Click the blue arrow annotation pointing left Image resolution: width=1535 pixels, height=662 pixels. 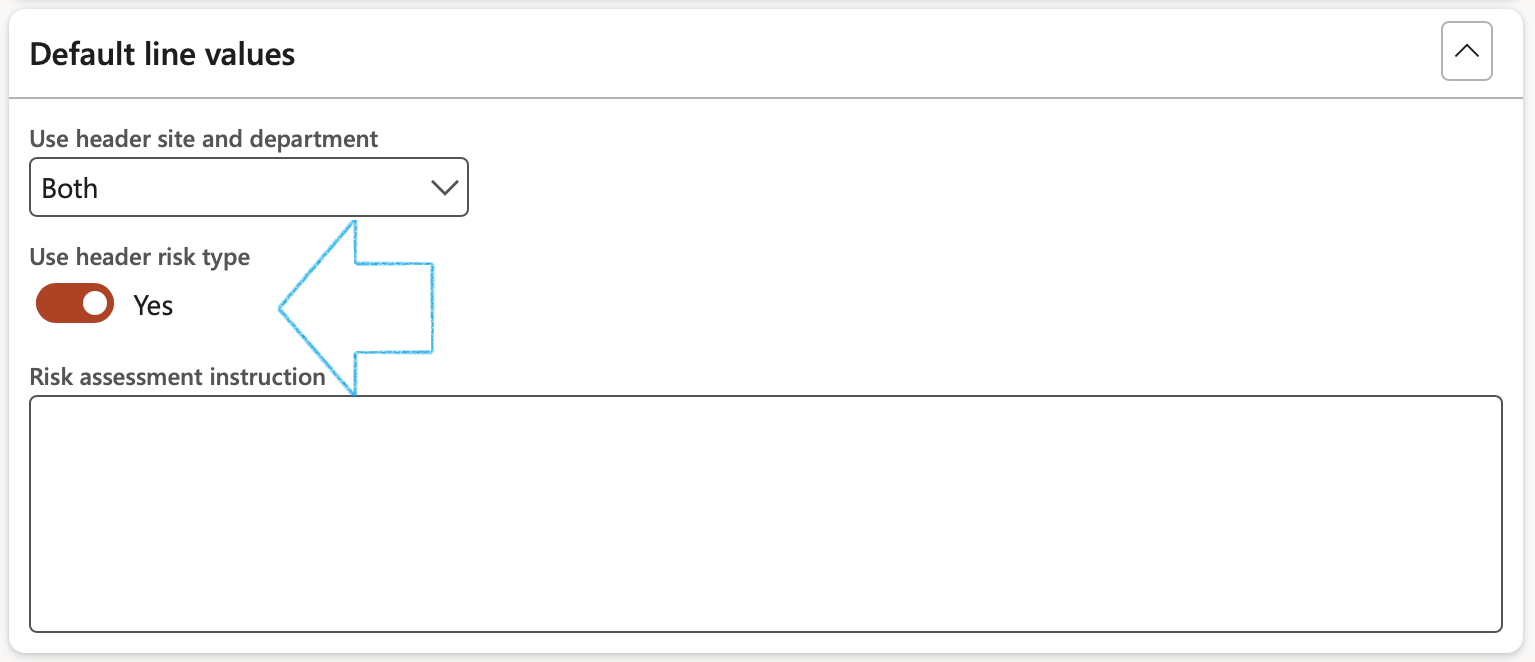pos(355,307)
